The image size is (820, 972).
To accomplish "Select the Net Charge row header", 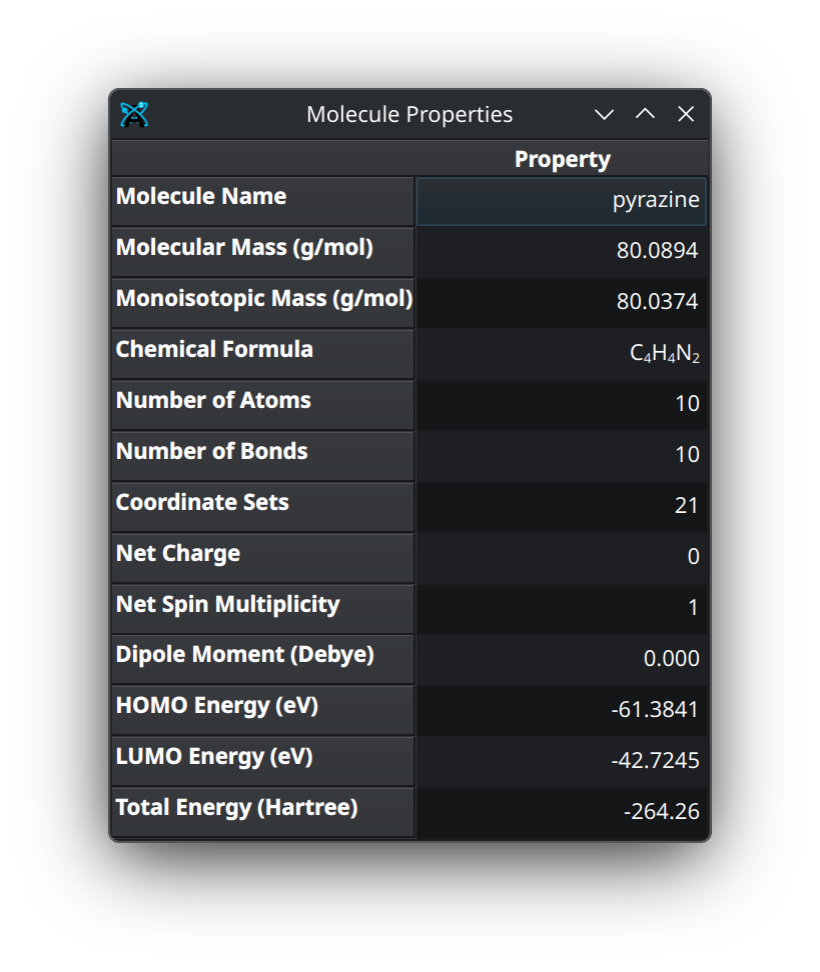I will (262, 557).
